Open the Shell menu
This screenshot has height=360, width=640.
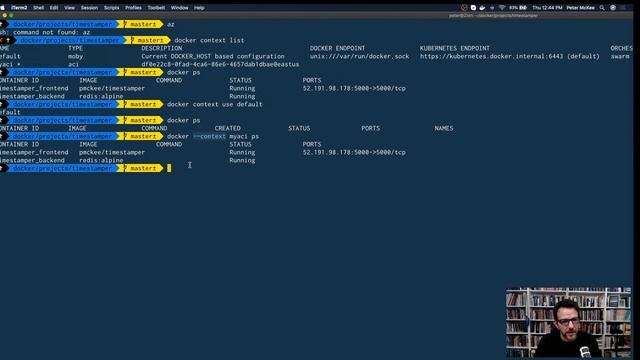(38, 7)
